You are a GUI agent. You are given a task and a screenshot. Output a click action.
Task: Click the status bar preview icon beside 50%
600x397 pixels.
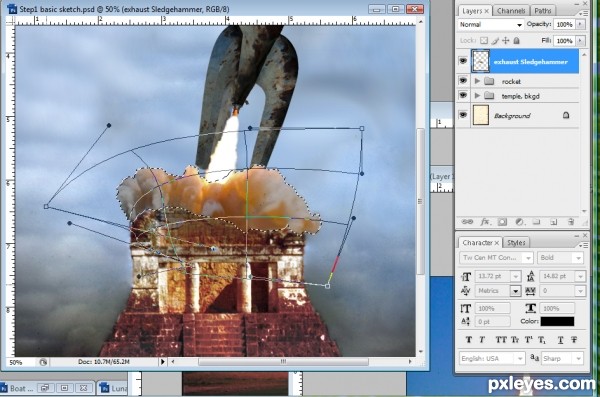[x=43, y=362]
